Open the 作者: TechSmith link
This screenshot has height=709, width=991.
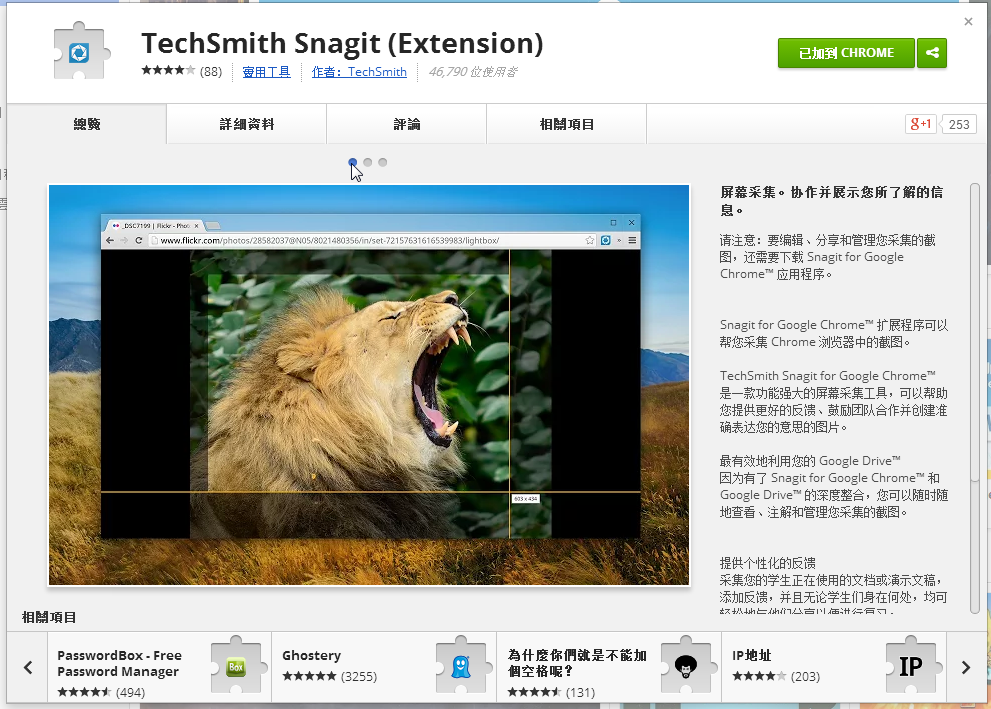click(x=359, y=72)
